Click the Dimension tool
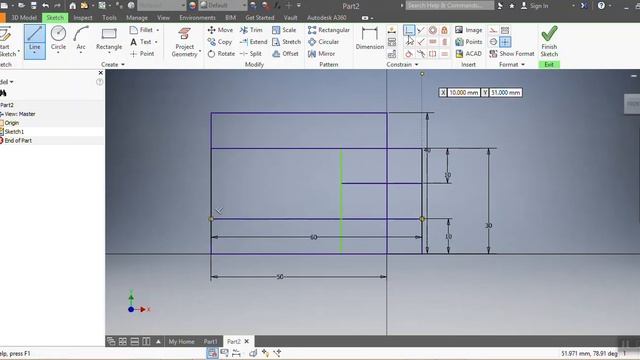This screenshot has height=360, width=640. (369, 39)
